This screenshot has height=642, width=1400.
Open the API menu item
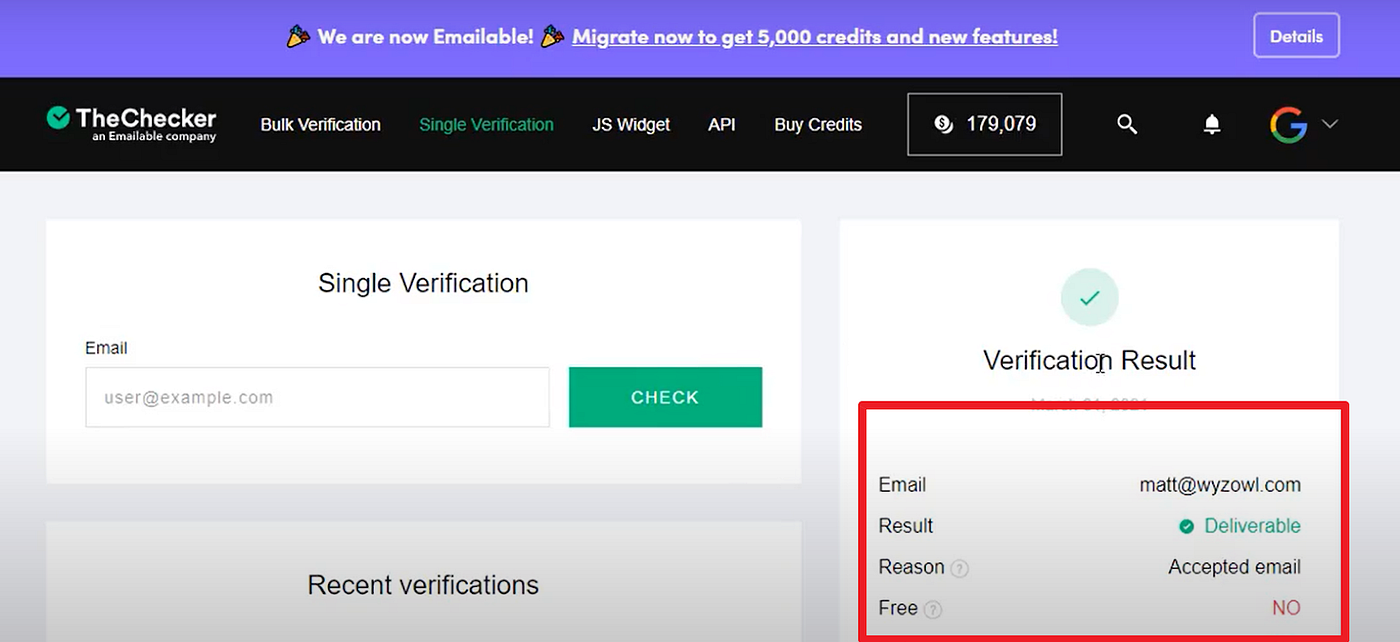(722, 125)
